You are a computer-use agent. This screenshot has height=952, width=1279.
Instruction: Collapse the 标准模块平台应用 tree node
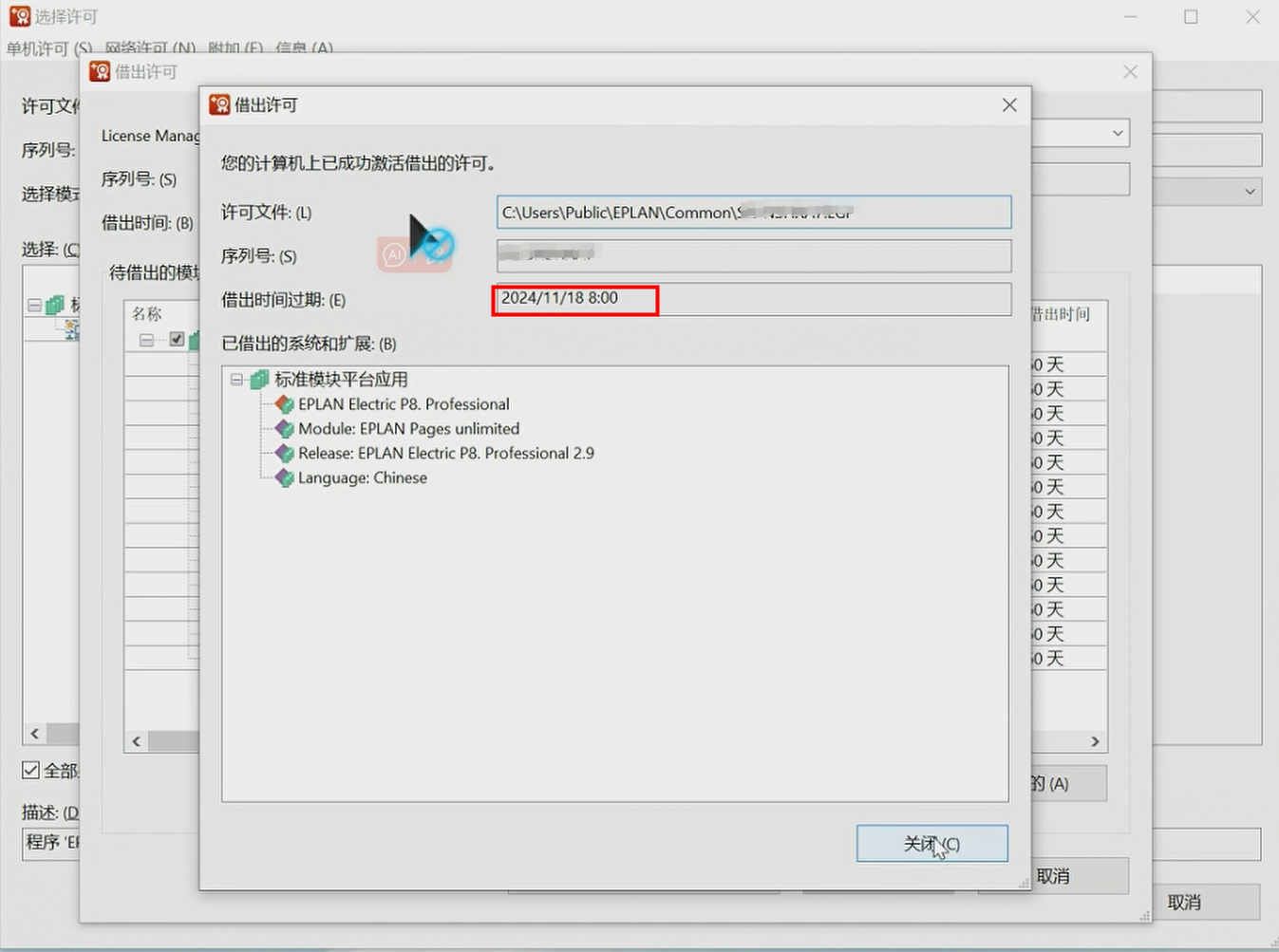(x=236, y=380)
